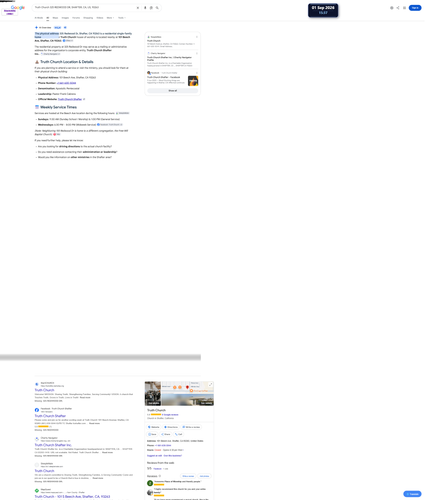The height and width of the screenshot is (500, 427).
Task: Open the AI Mode tab
Action: click(39, 18)
